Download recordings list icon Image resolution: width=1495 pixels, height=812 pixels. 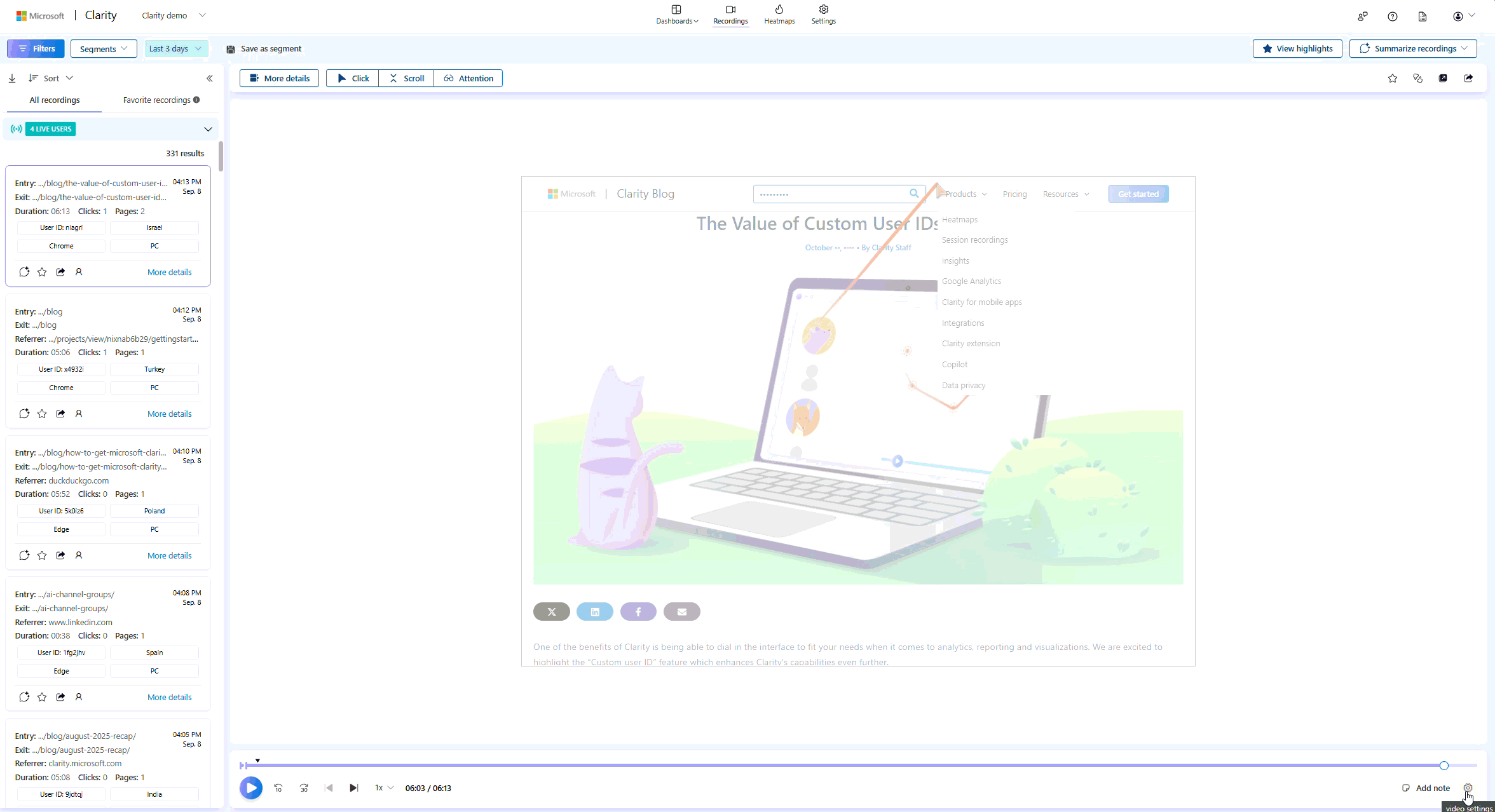pyautogui.click(x=12, y=78)
